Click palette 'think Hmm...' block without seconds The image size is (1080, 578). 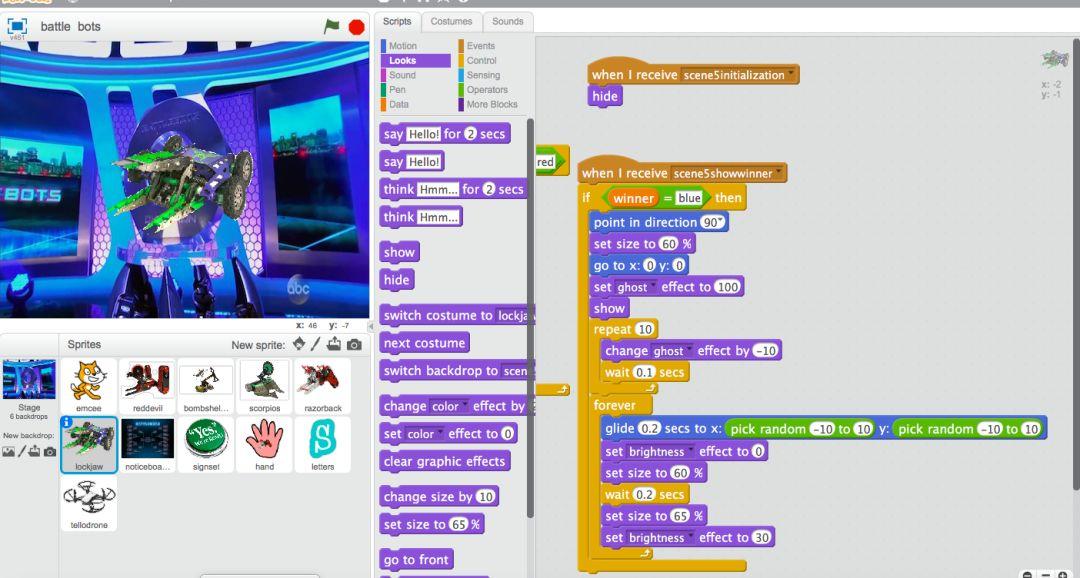421,217
